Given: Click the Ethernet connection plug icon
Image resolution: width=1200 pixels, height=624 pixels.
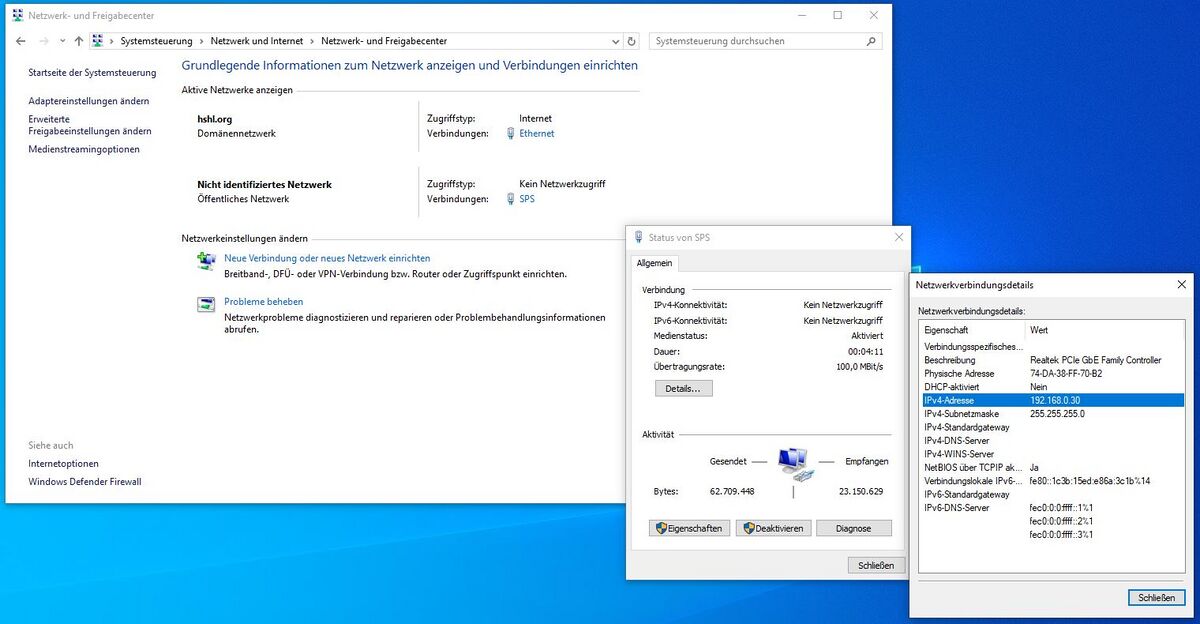Looking at the screenshot, I should tap(511, 133).
